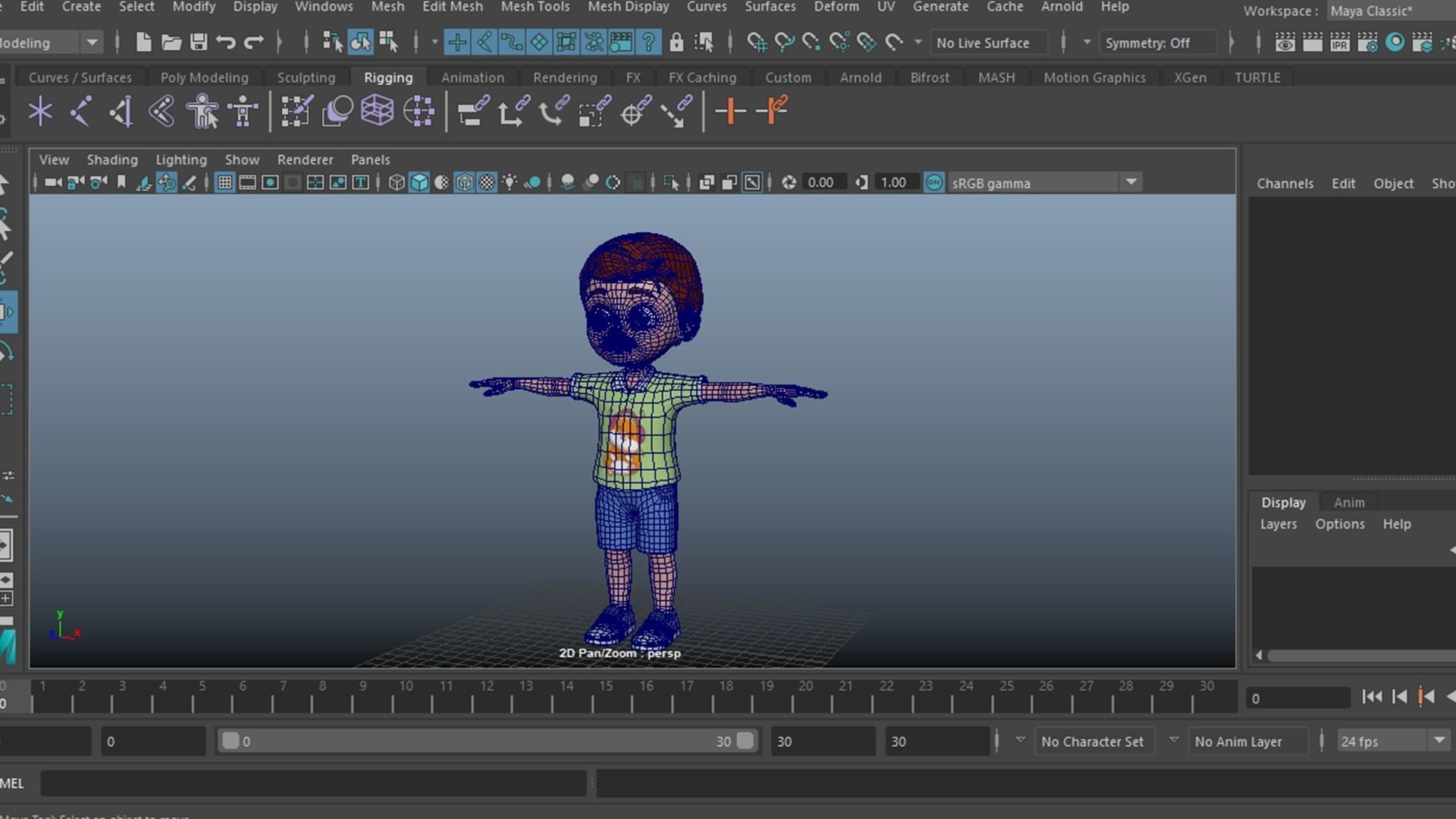Image resolution: width=1456 pixels, height=819 pixels.
Task: Open the 24 fps frame rate dropdown
Action: point(1439,741)
